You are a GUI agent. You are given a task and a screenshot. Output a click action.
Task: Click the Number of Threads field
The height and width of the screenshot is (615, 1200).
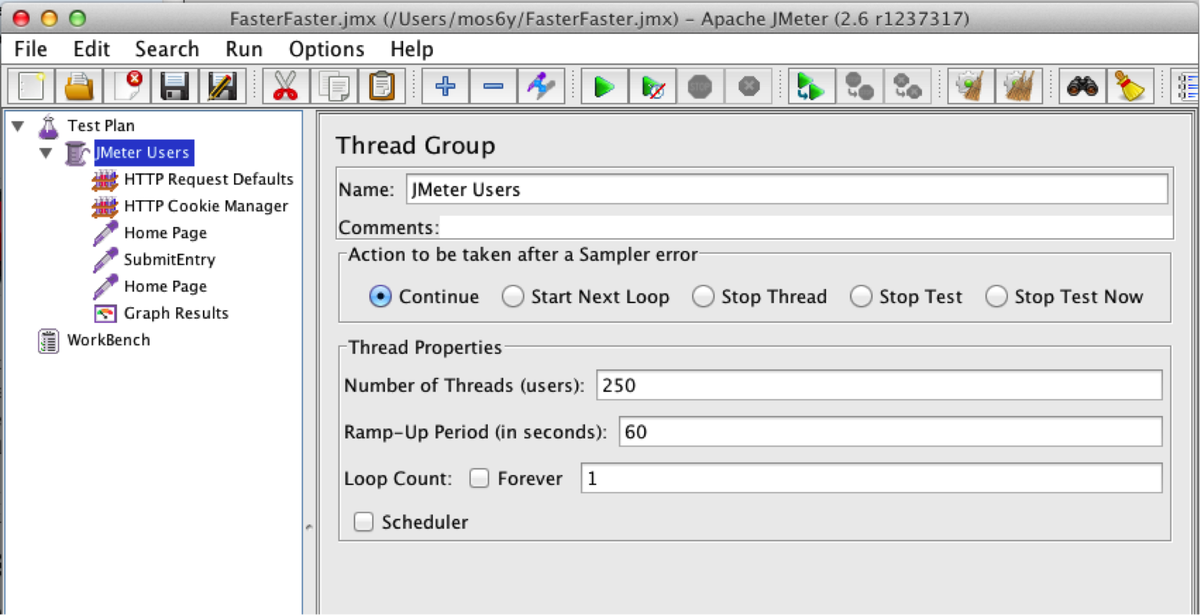click(x=879, y=385)
